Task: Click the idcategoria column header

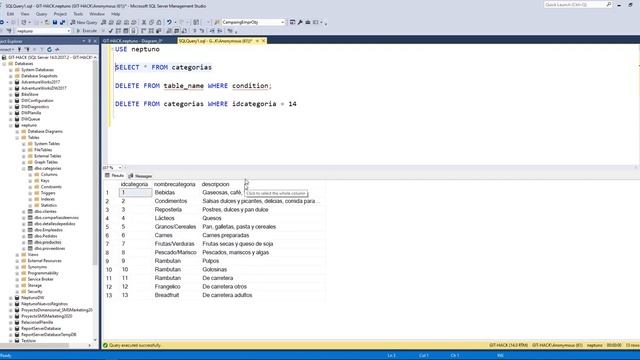Action: point(134,184)
